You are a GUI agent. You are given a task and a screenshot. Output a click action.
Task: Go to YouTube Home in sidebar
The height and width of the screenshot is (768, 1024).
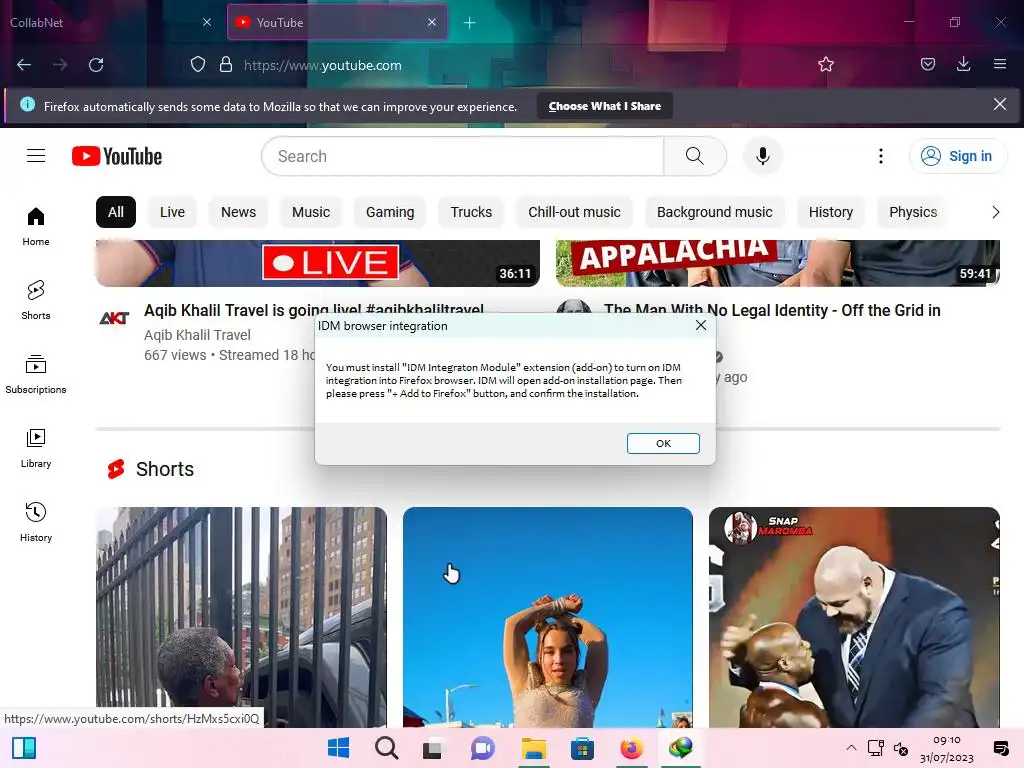(x=36, y=226)
